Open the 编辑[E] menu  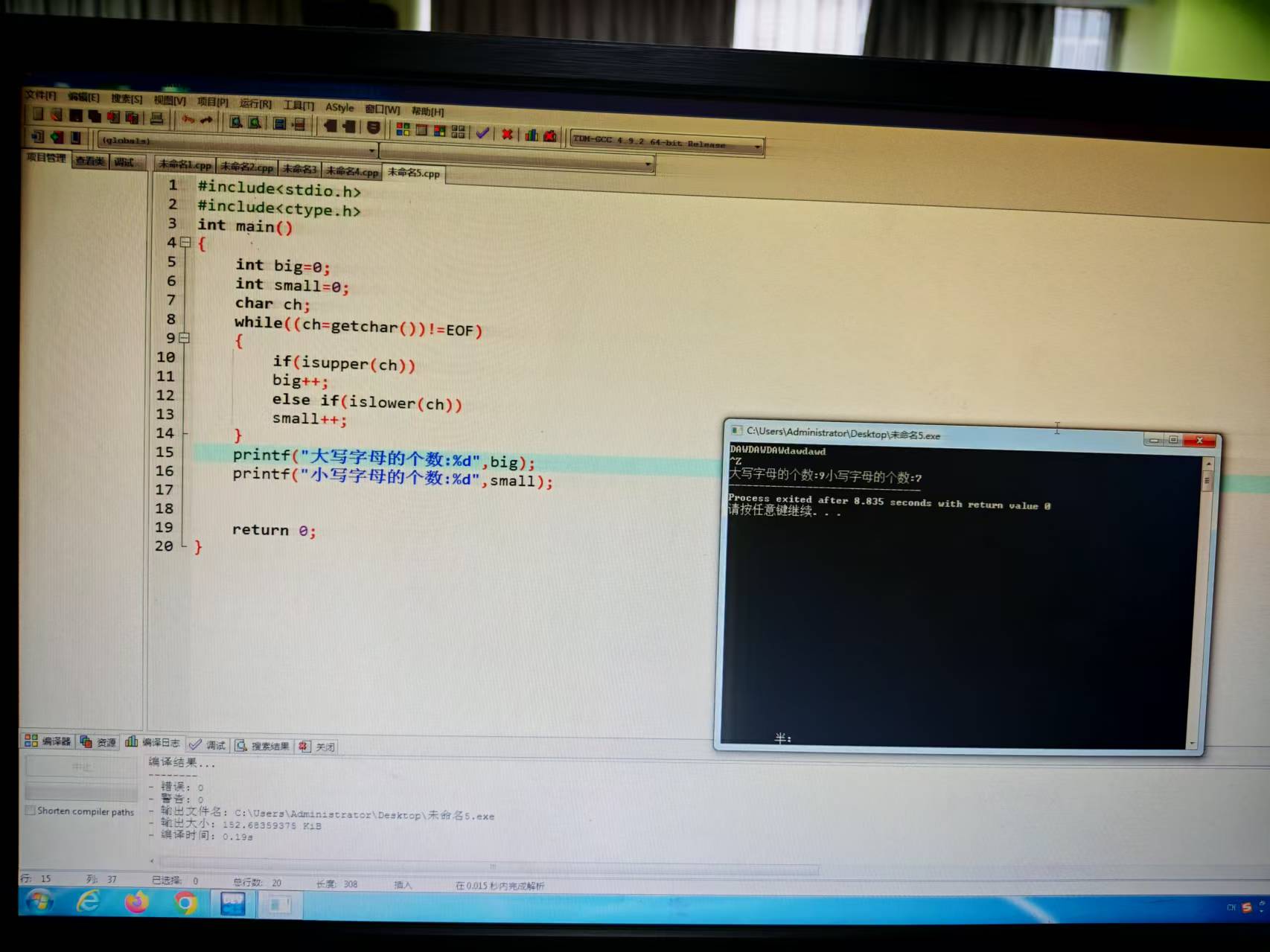(83, 97)
